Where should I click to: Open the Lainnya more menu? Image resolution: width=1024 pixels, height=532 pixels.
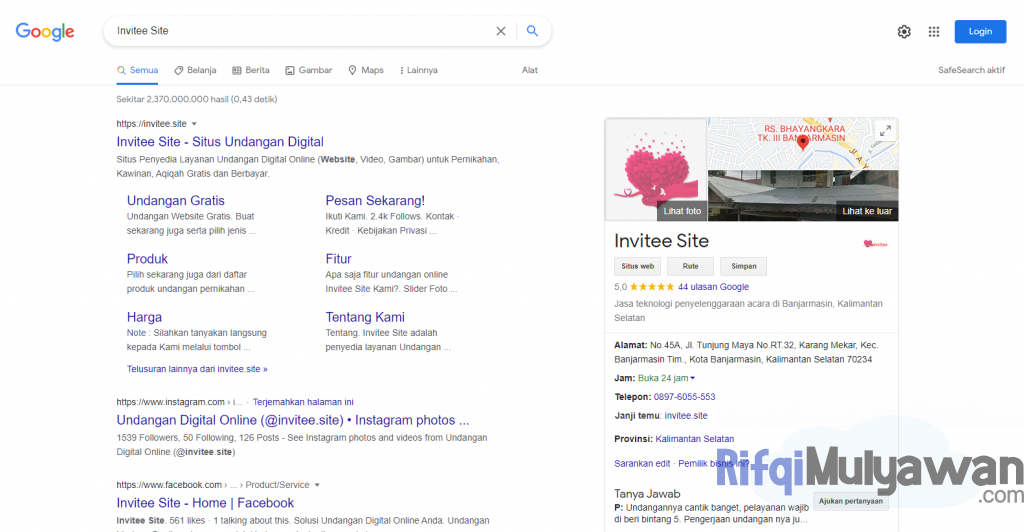[419, 70]
